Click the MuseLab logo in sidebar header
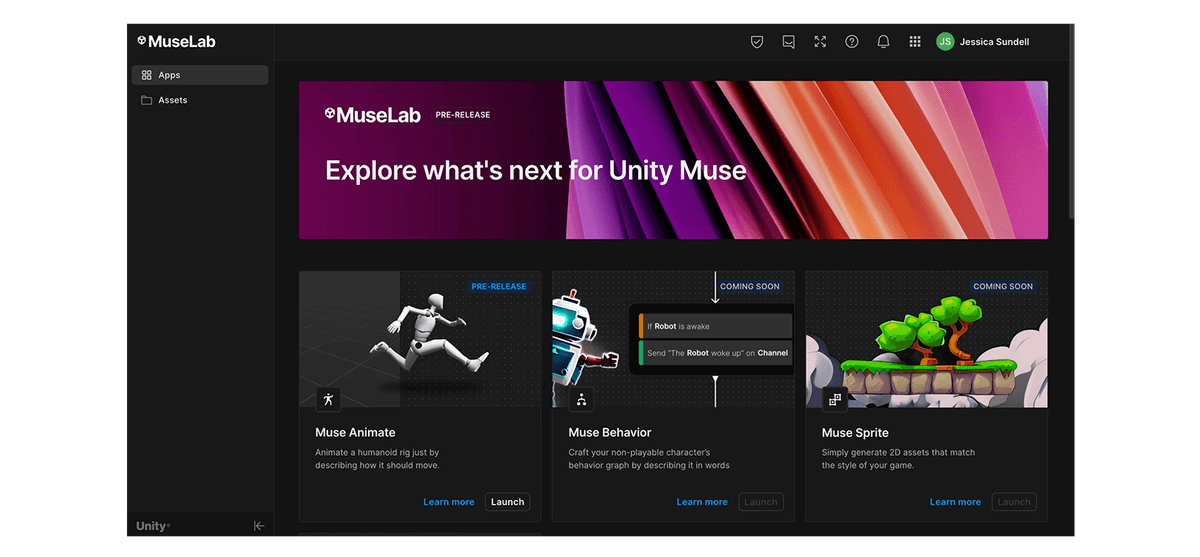This screenshot has width=1200, height=557. coord(176,41)
